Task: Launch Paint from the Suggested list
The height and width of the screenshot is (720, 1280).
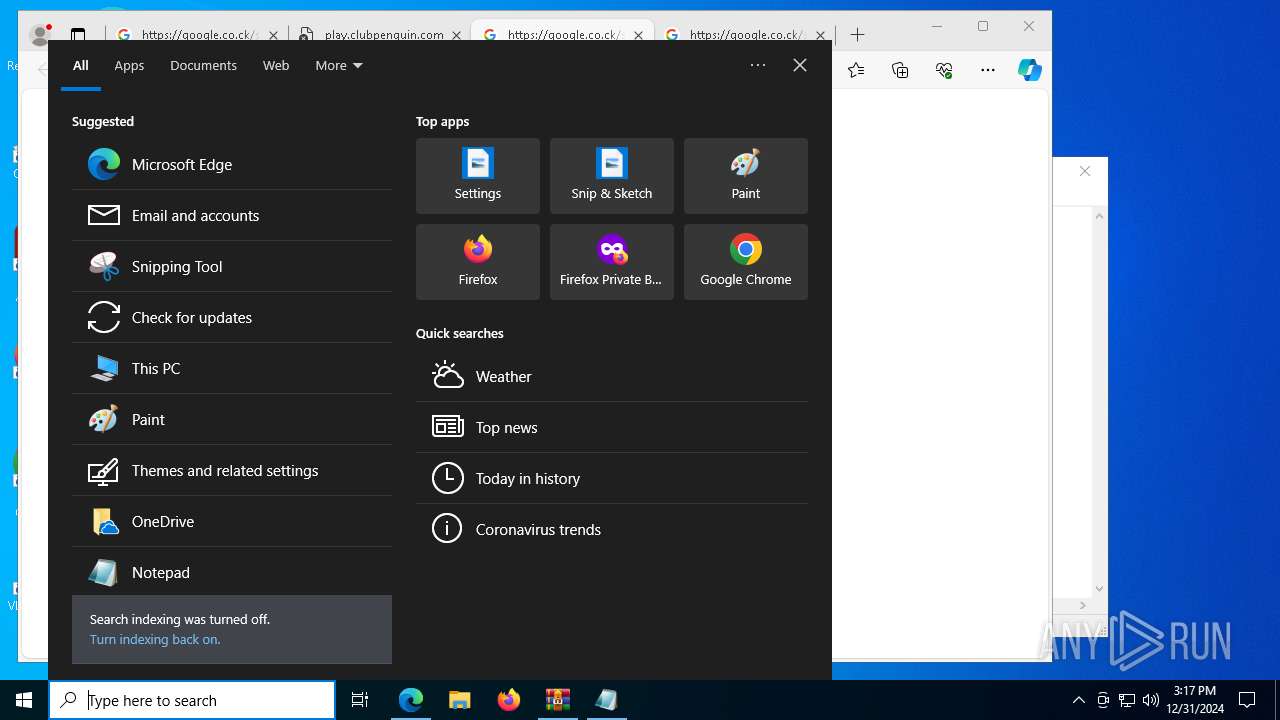Action: pos(232,419)
